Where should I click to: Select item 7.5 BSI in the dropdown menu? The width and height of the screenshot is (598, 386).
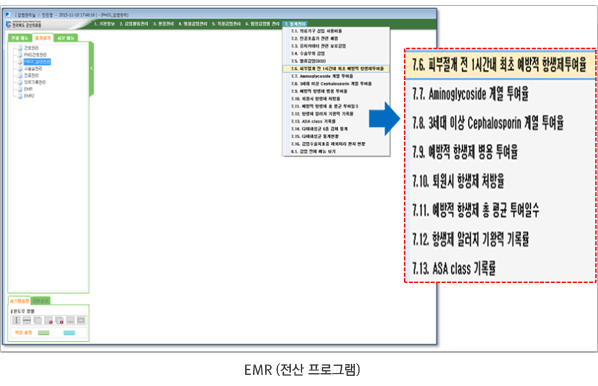(x=309, y=61)
